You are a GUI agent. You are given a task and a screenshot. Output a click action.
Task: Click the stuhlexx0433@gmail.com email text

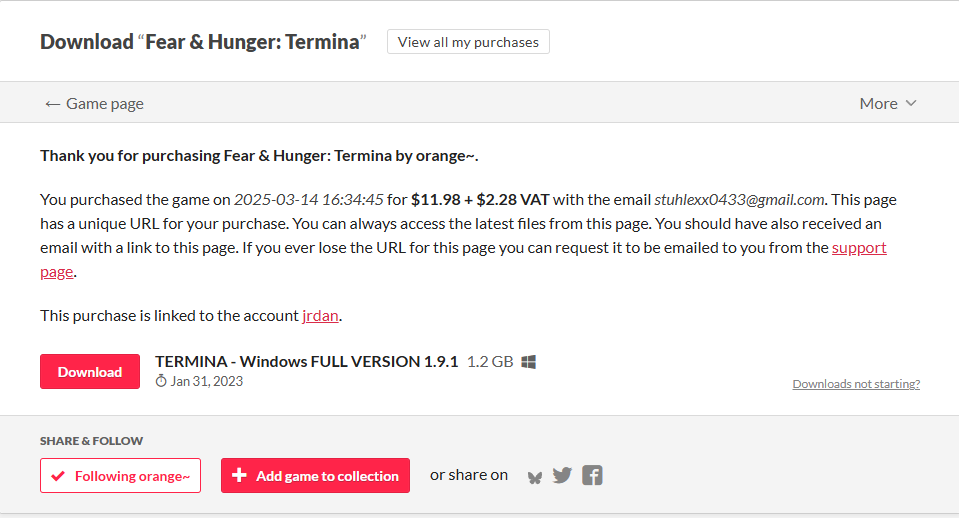click(739, 200)
